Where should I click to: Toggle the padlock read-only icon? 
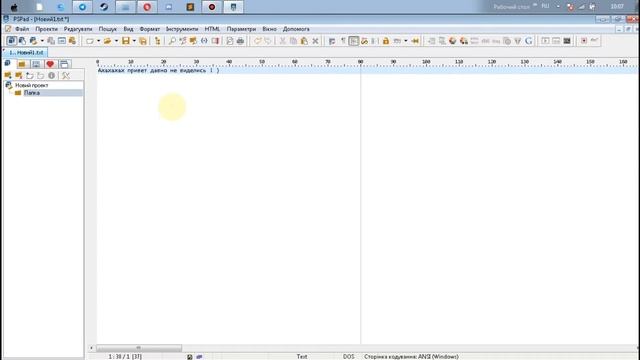tap(386, 41)
